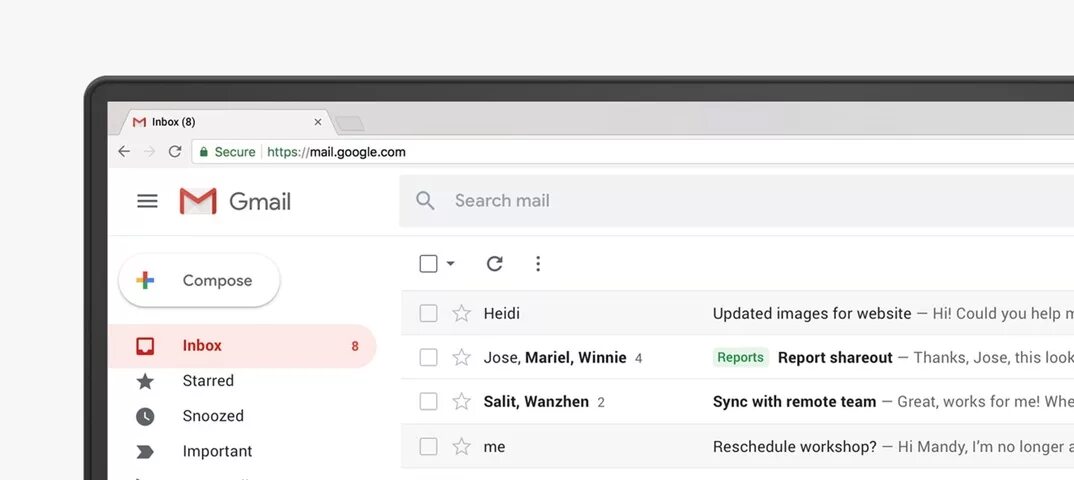Screen dimensions: 1074x480
Task: Check the box for Heidi's email
Action: click(x=428, y=314)
